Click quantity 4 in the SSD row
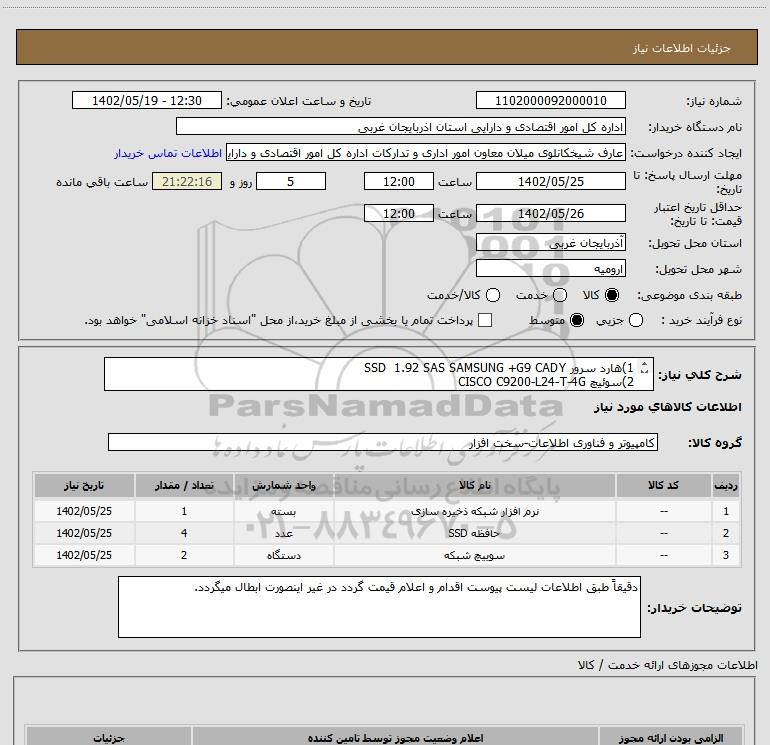This screenshot has width=770, height=745. 184,533
